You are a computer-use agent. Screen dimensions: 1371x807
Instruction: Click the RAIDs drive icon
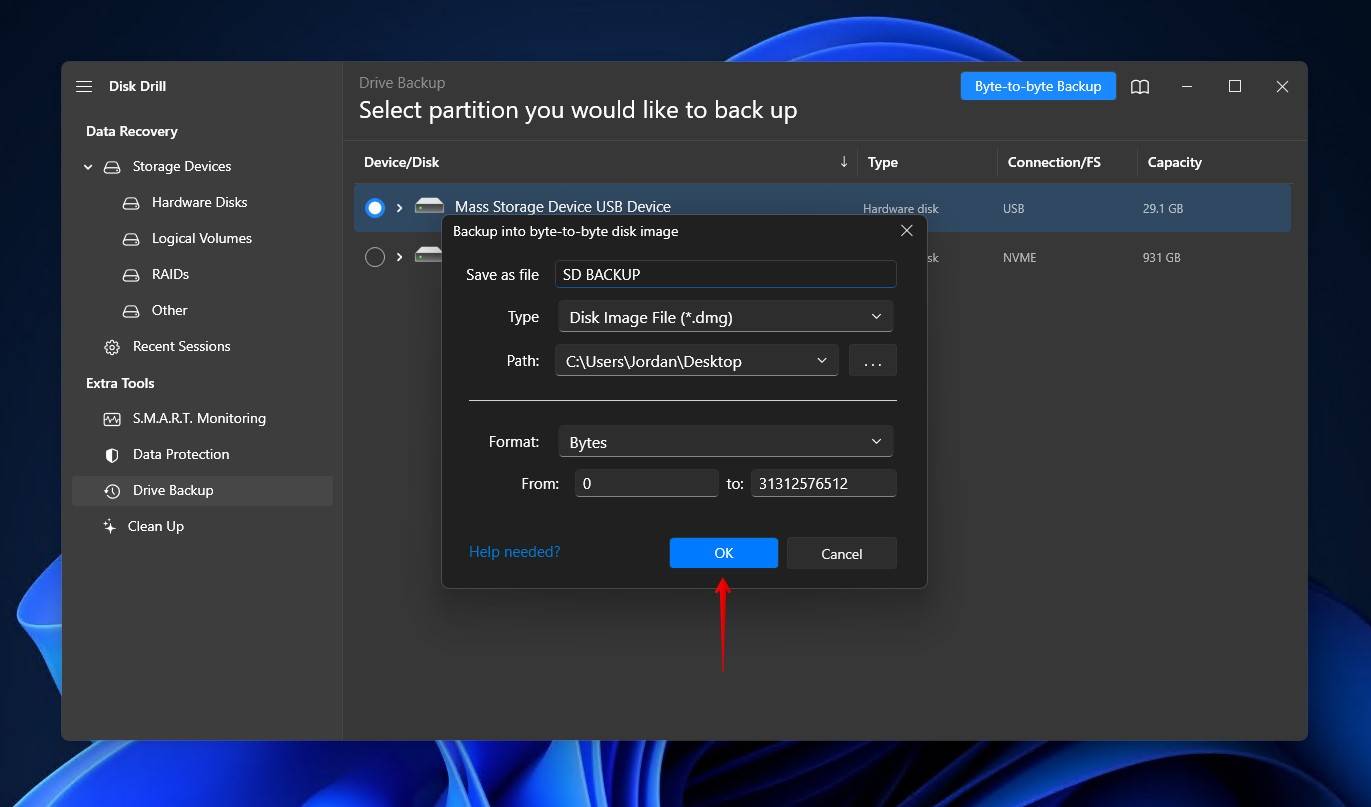pos(131,275)
